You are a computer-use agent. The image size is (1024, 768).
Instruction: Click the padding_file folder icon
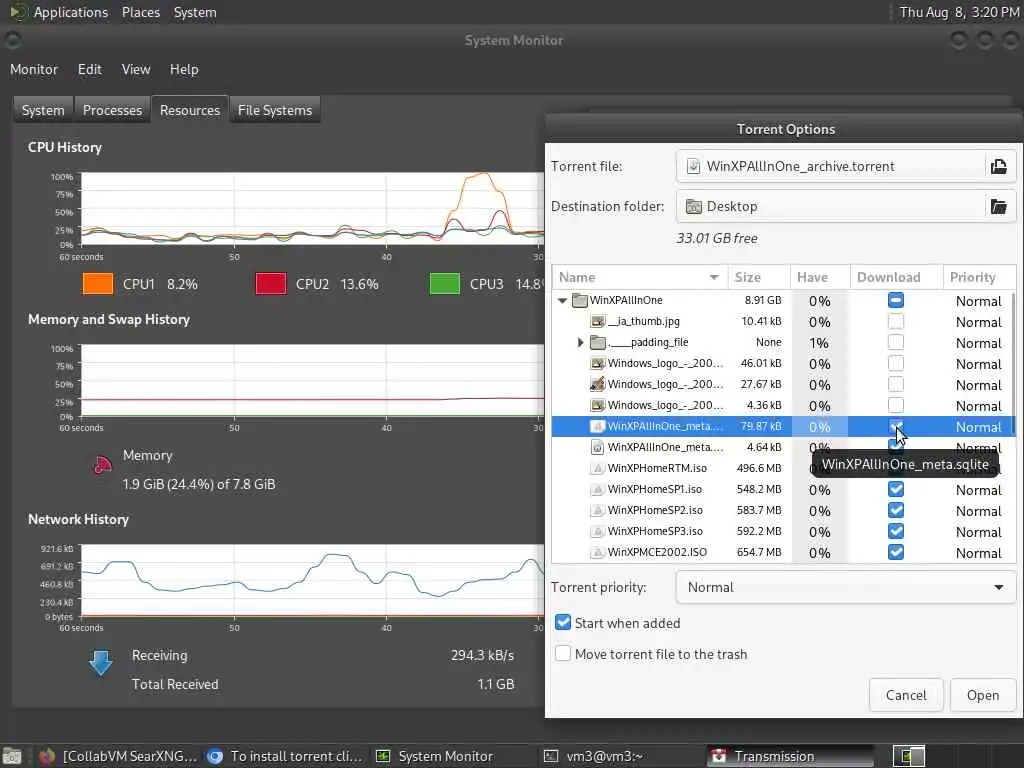click(598, 342)
